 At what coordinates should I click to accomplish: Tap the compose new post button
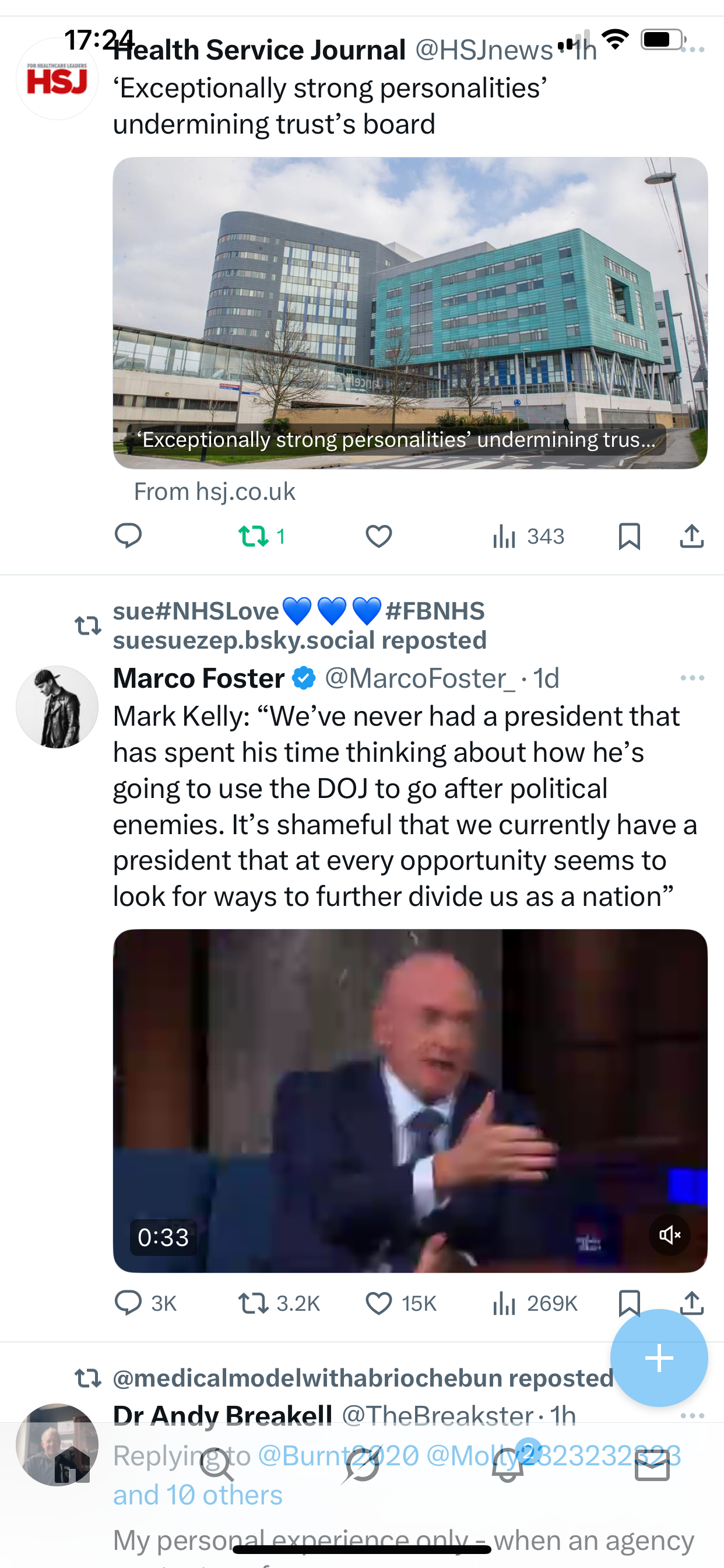click(x=658, y=1358)
